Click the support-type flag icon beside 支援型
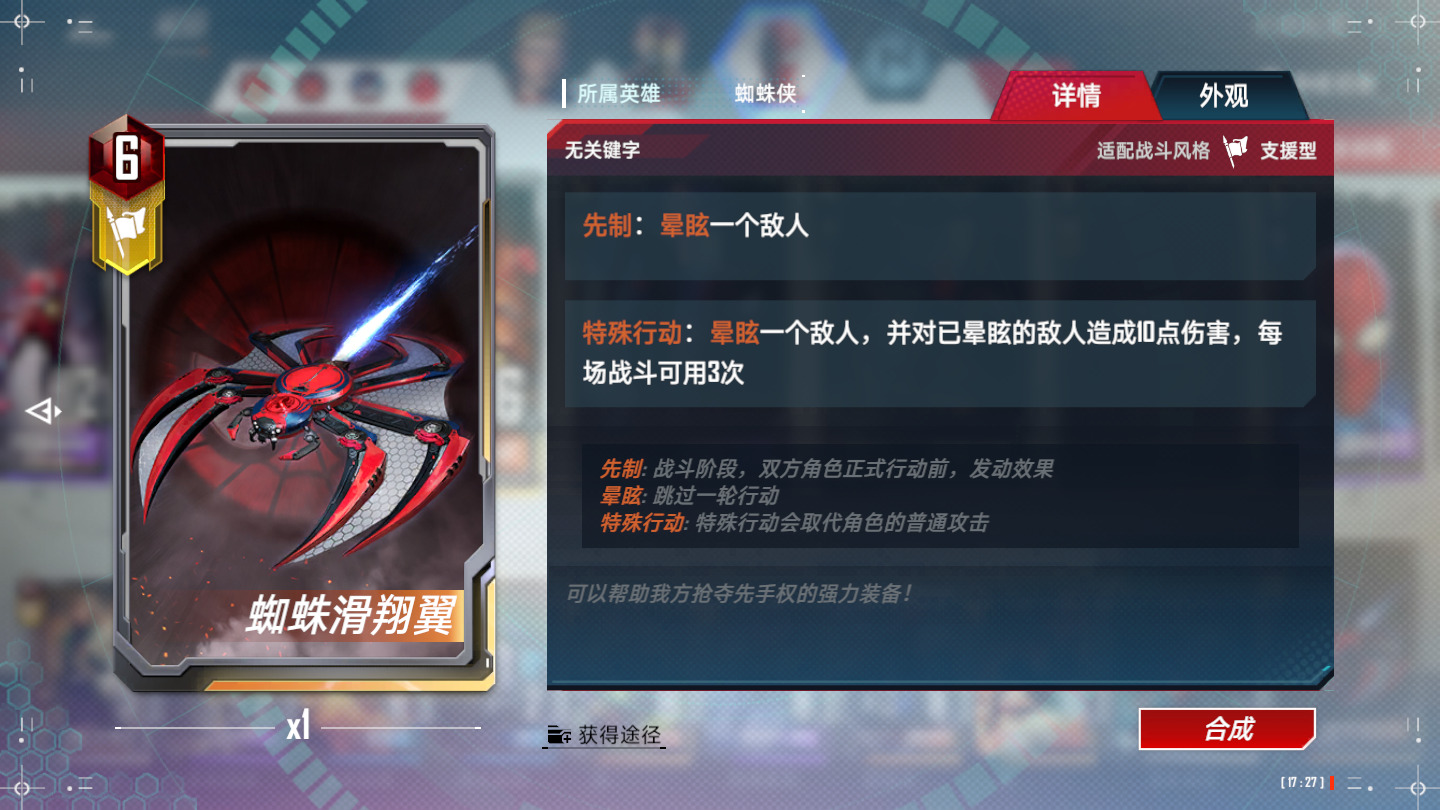This screenshot has height=810, width=1440. point(1236,151)
